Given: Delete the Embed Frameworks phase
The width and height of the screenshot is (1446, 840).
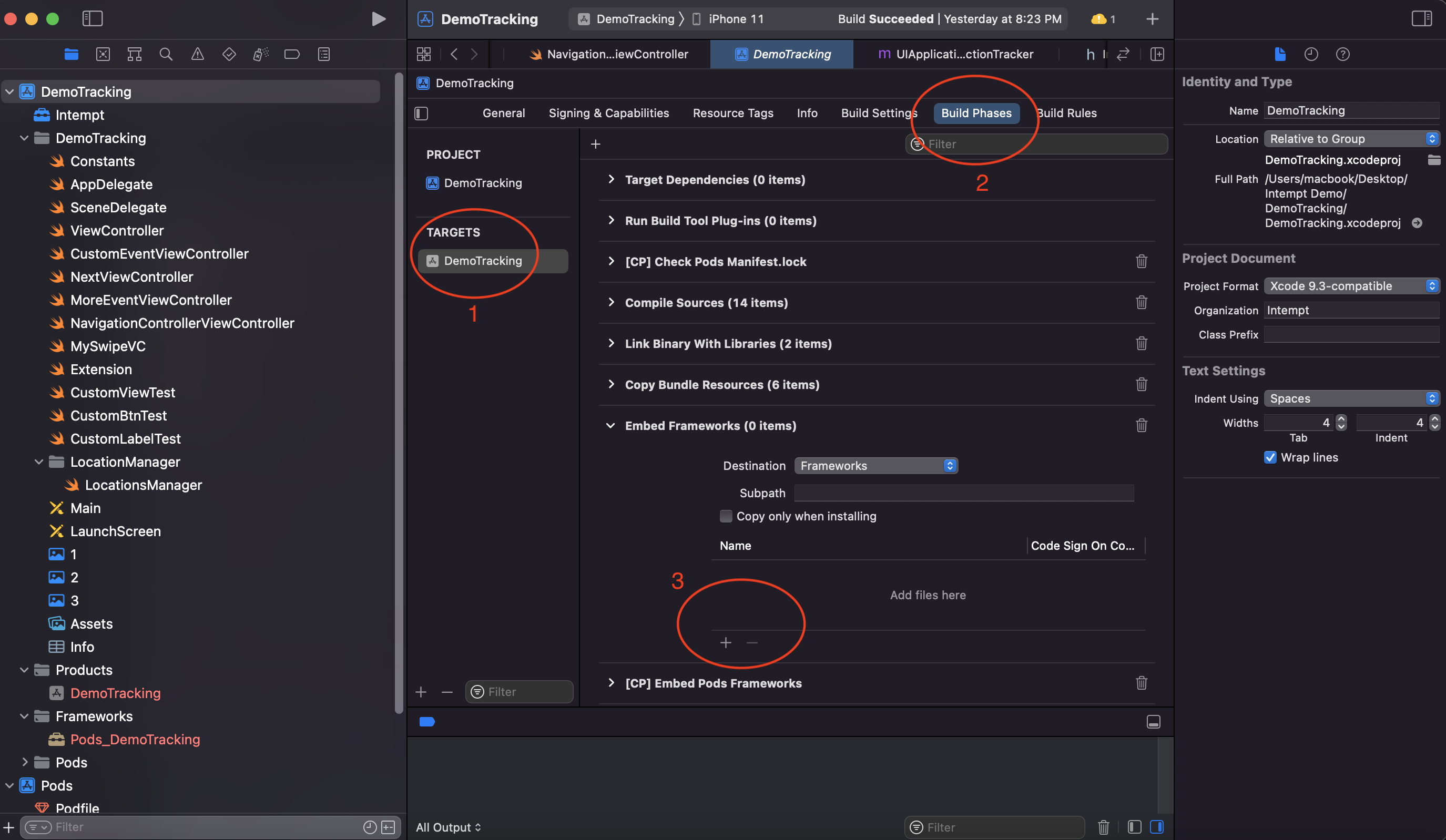Looking at the screenshot, I should [1142, 425].
